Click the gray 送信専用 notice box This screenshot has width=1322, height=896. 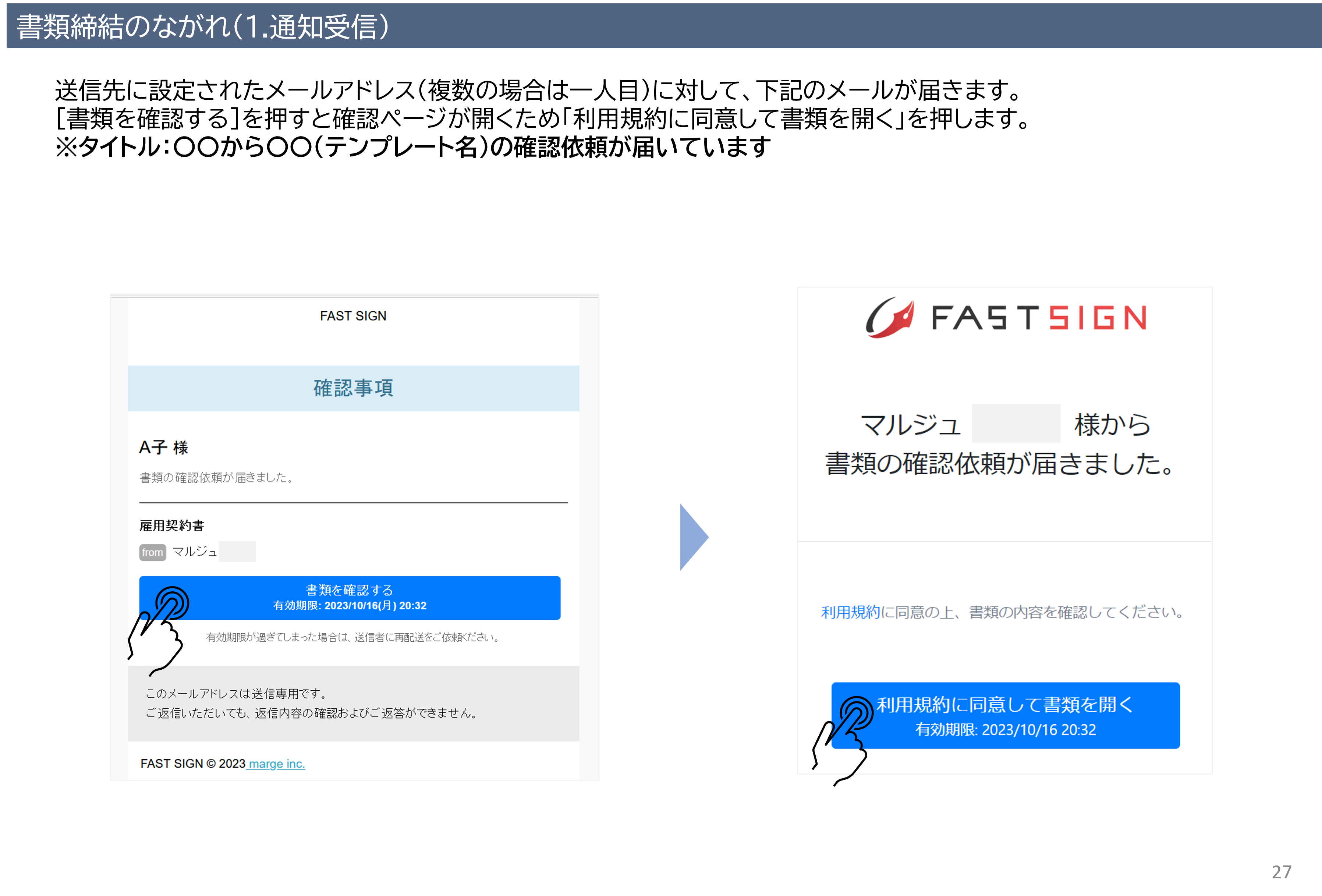(x=353, y=703)
